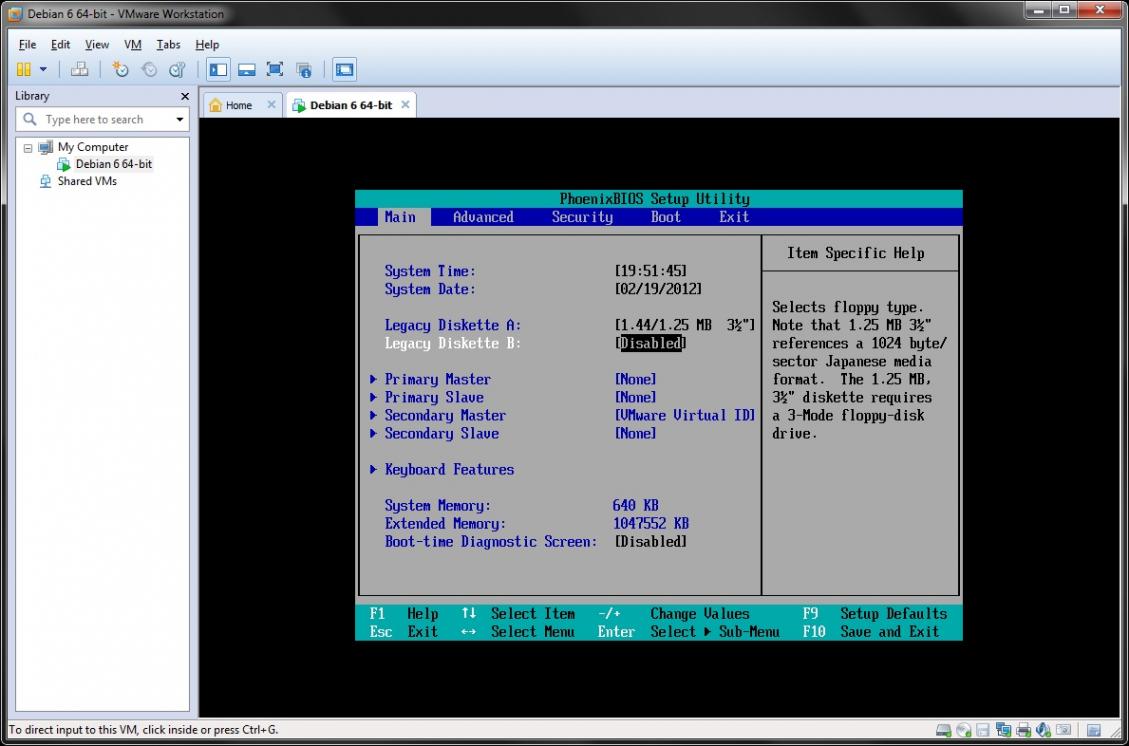Image resolution: width=1129 pixels, height=746 pixels.
Task: Click the network adapter status icon
Action: pos(1003,730)
